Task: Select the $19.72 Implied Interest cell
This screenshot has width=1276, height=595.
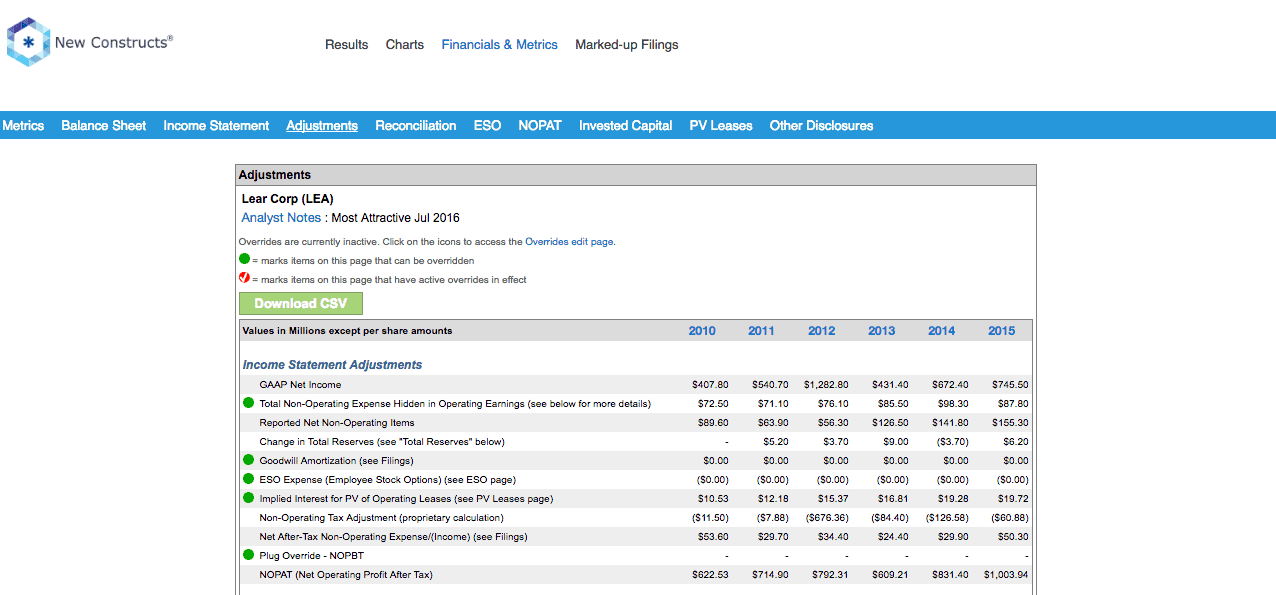Action: click(1013, 499)
